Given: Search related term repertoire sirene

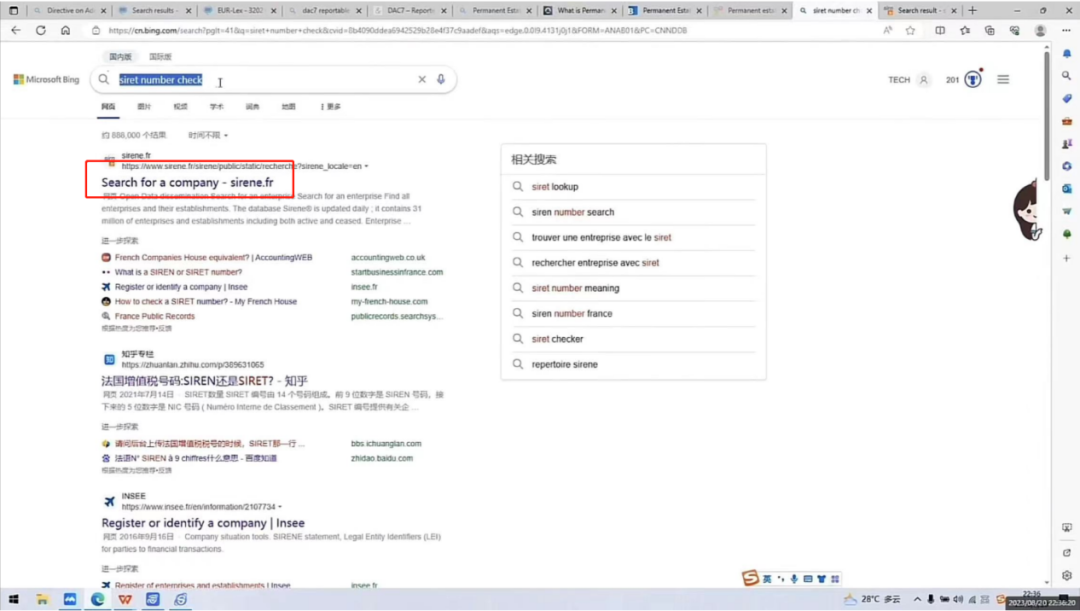Looking at the screenshot, I should click(565, 364).
